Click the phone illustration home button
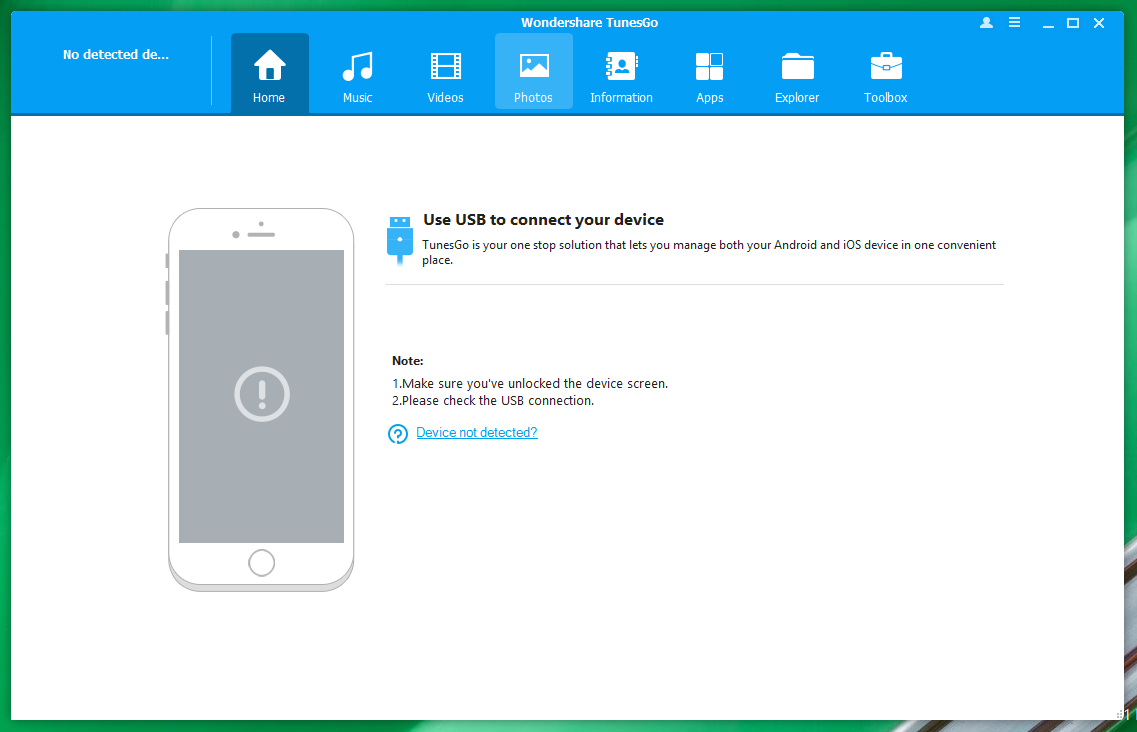 [262, 562]
